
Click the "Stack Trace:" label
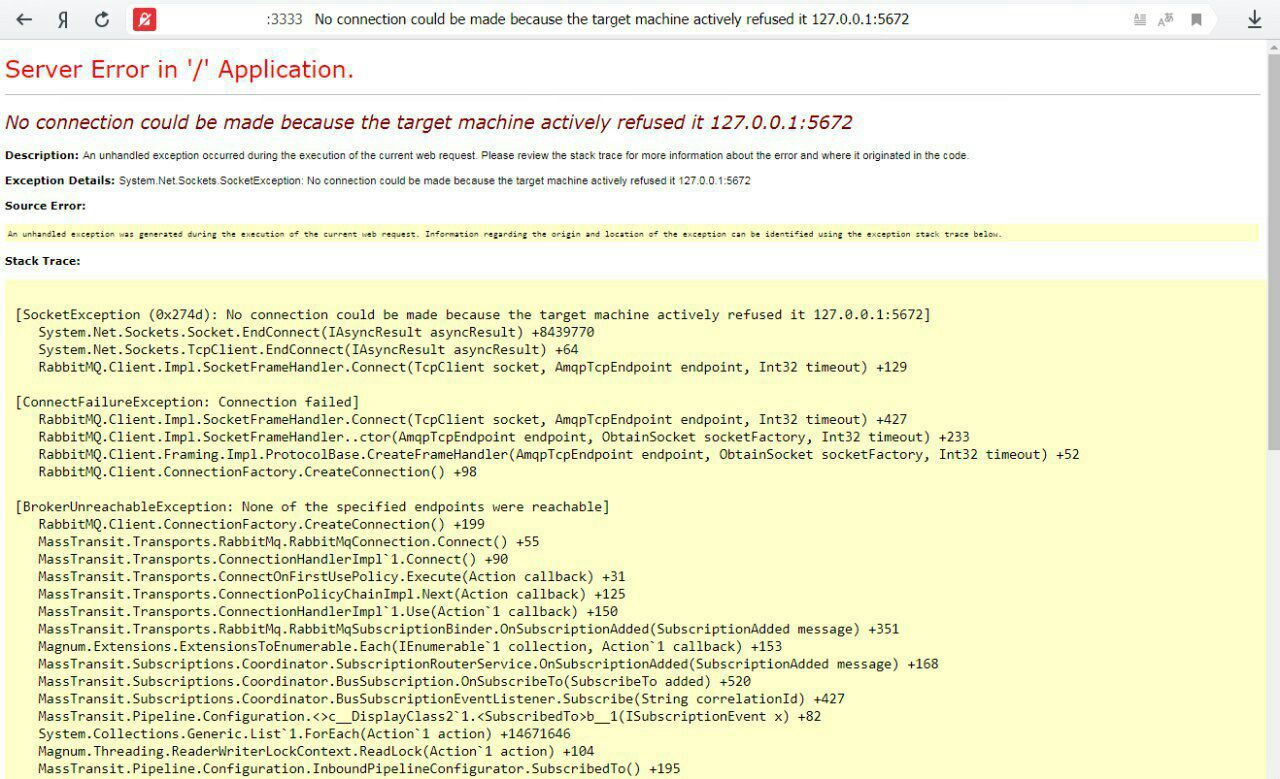(42, 261)
